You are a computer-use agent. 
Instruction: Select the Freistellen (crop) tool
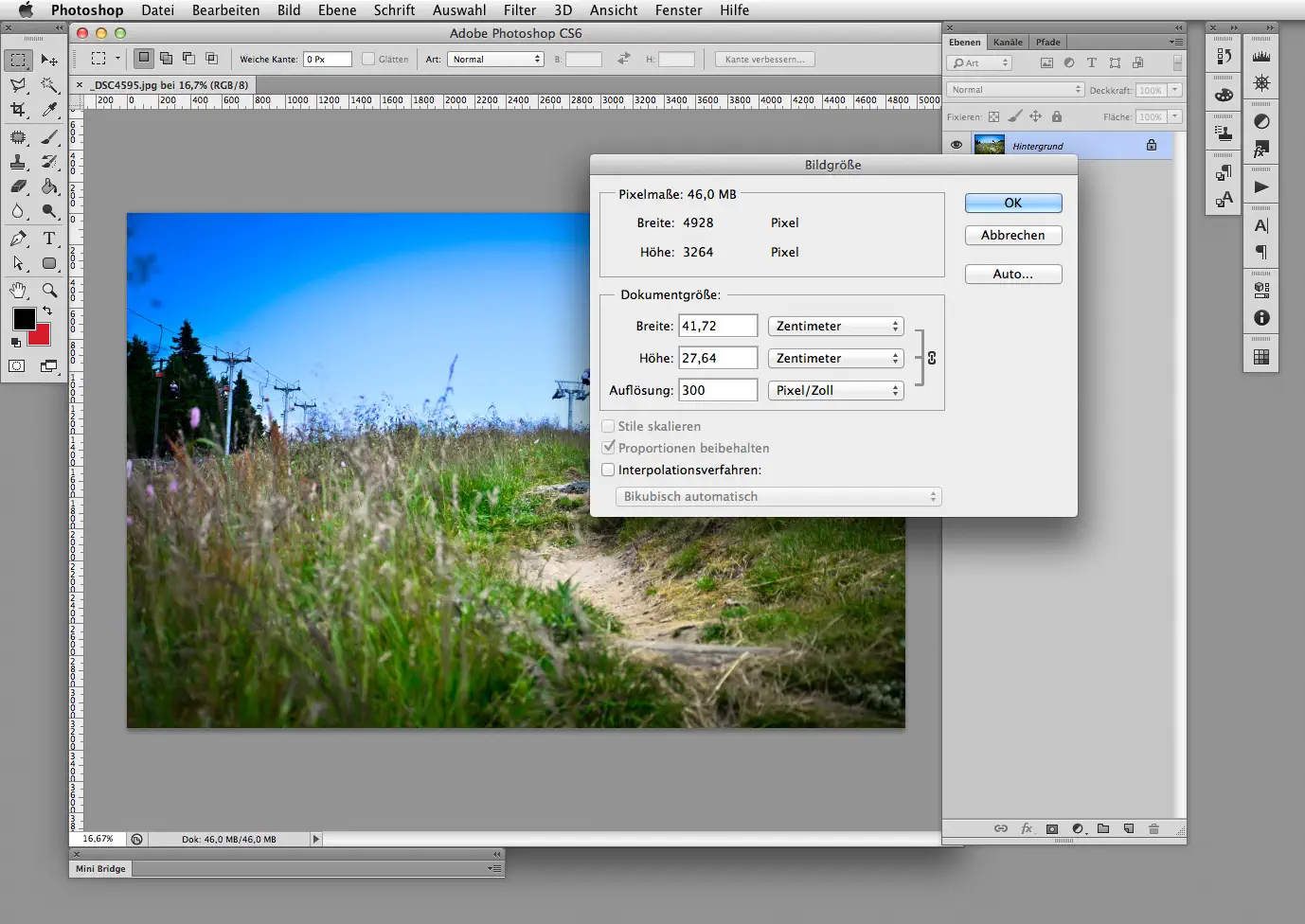(17, 110)
